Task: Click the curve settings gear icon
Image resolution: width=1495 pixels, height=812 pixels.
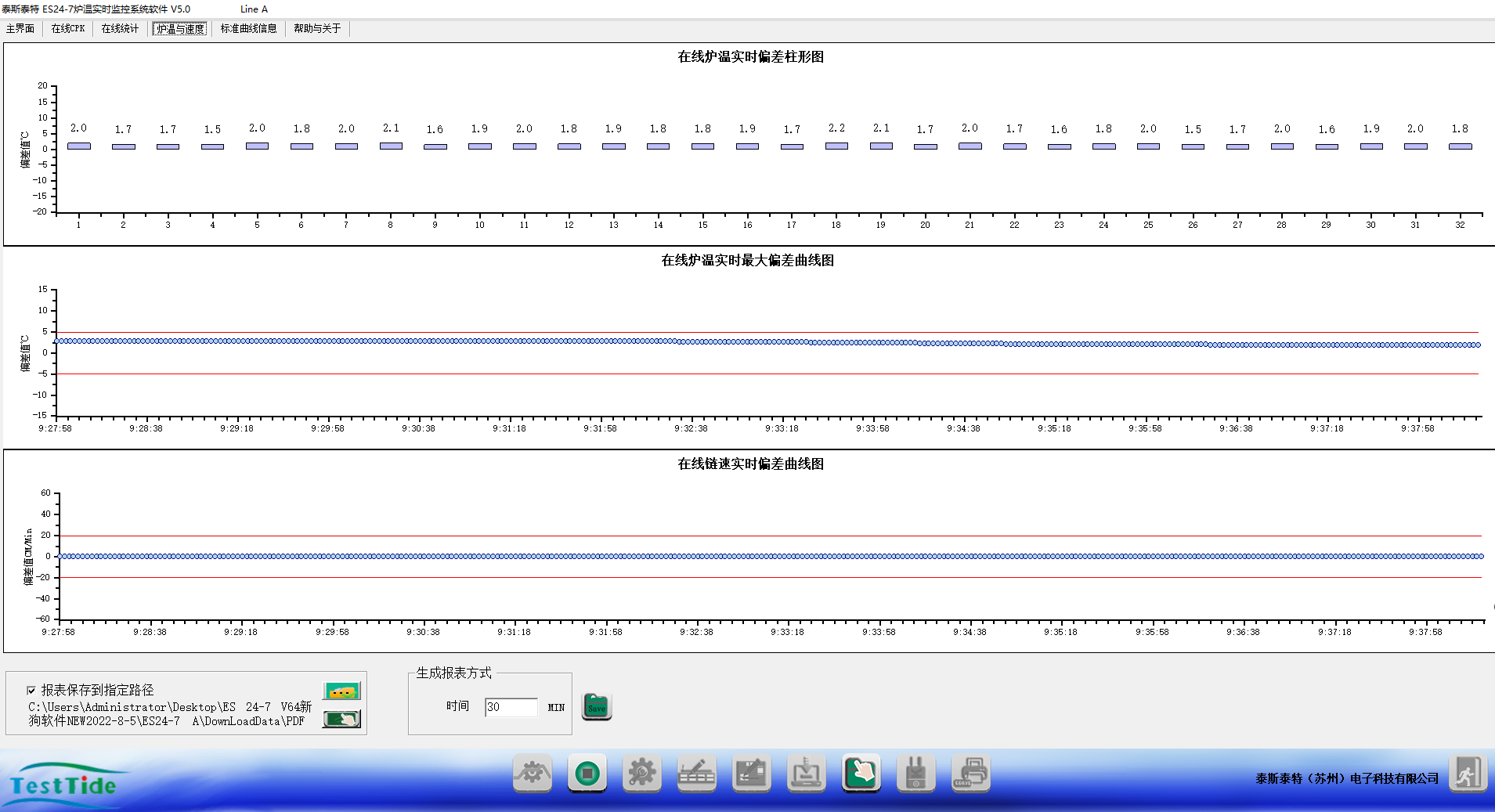Action: (x=533, y=774)
